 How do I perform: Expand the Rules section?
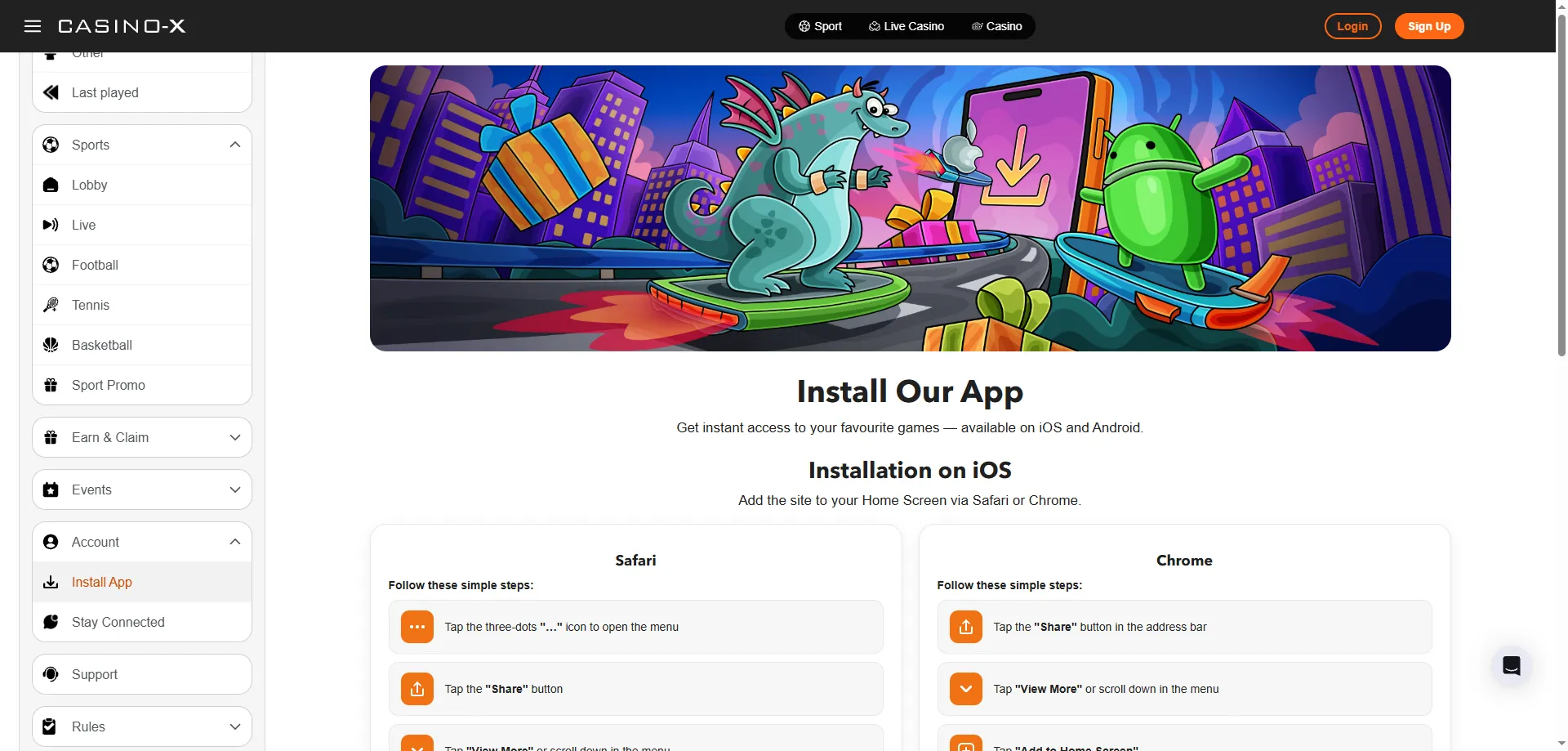[x=142, y=726]
